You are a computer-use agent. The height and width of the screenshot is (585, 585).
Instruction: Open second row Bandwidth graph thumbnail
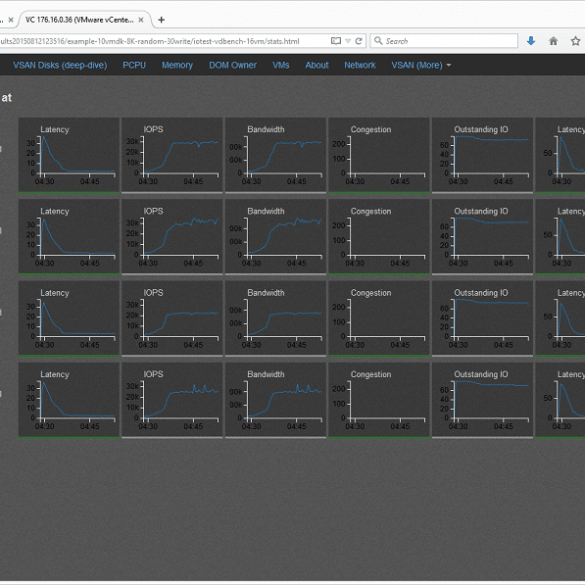[x=275, y=237]
